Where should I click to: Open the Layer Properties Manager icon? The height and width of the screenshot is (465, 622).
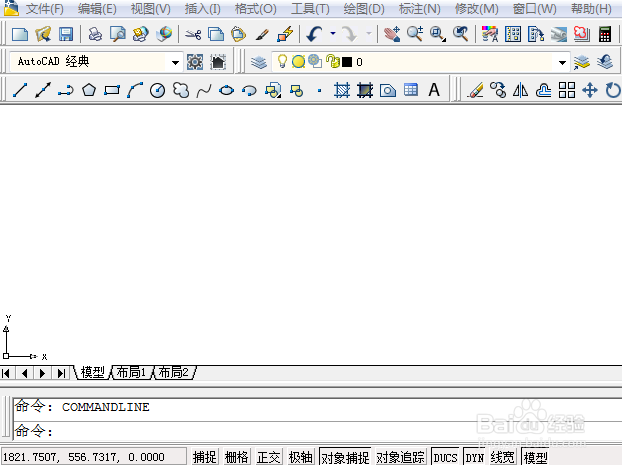(259, 62)
